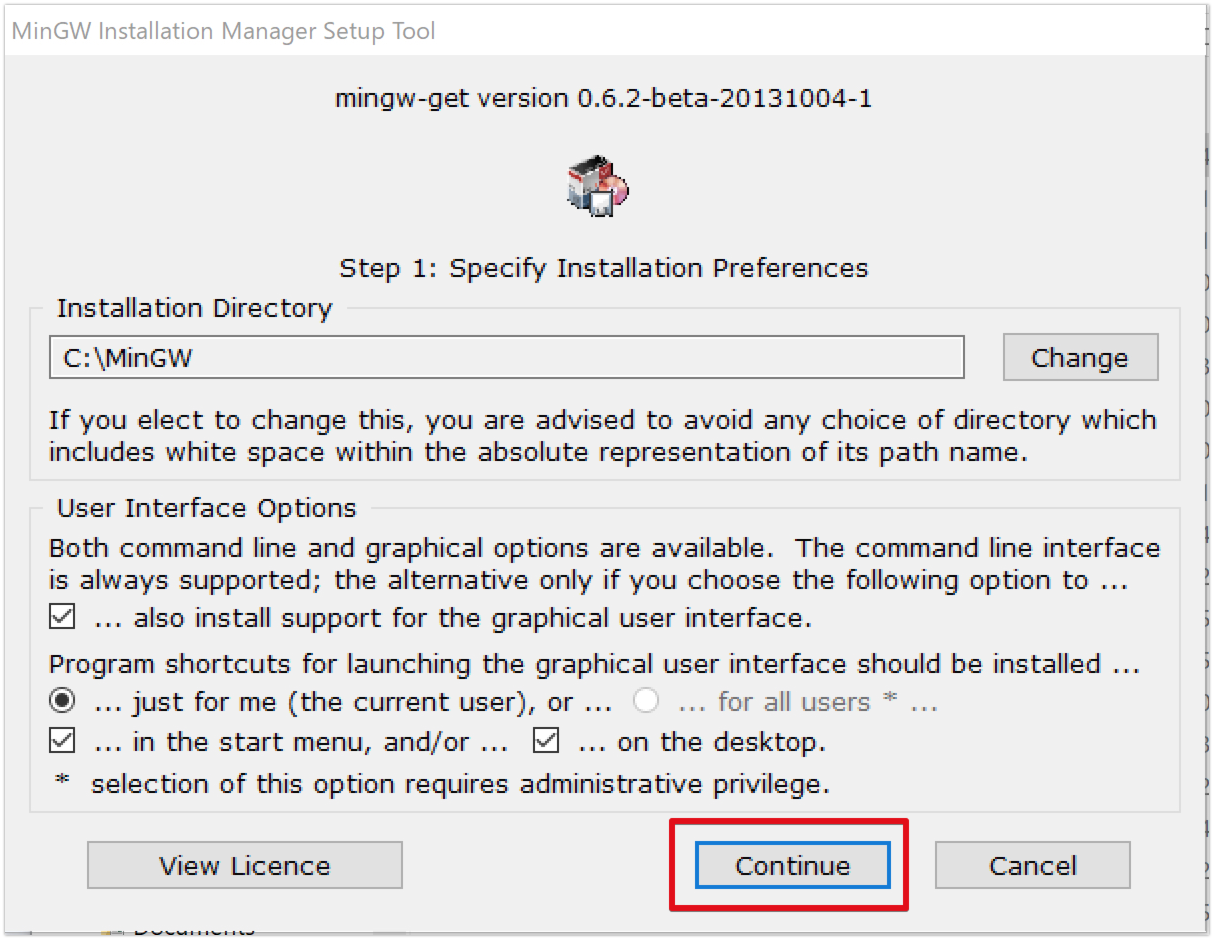Click the 'Step 1: Specify Installation Preferences' heading
Viewport: 1214px width, 940px height.
click(x=604, y=268)
